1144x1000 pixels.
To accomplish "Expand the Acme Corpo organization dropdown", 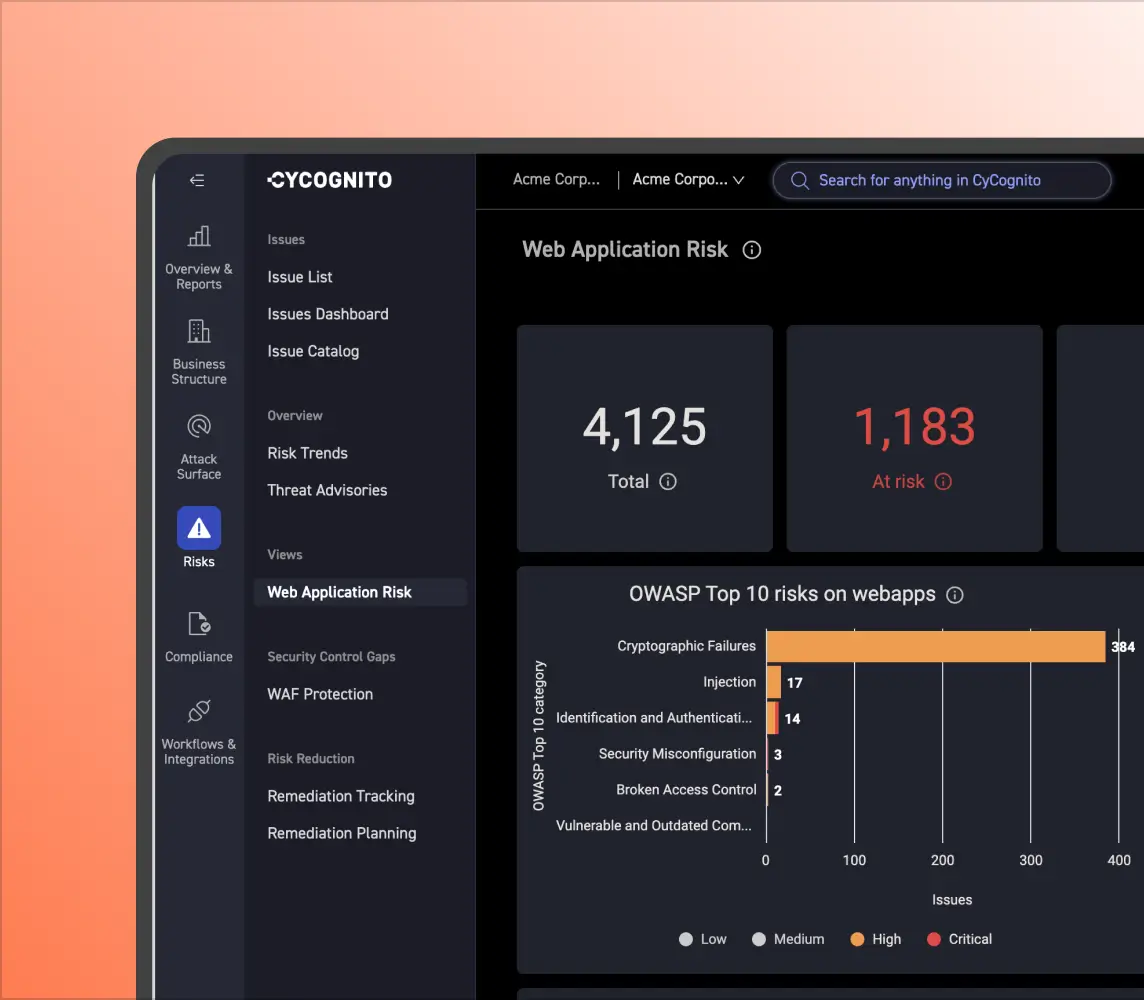I will (x=688, y=180).
